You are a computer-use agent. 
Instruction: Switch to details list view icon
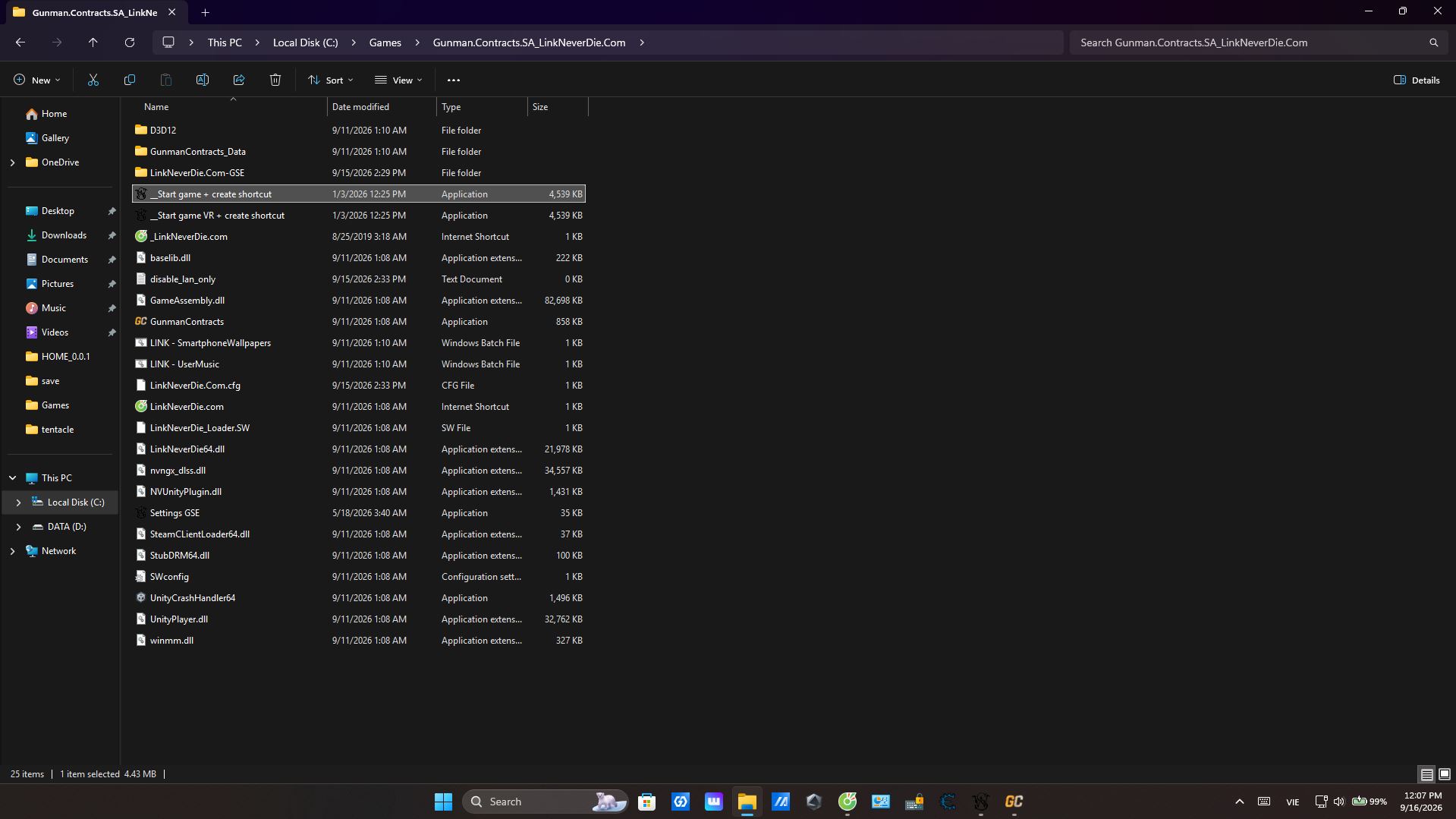point(1426,774)
